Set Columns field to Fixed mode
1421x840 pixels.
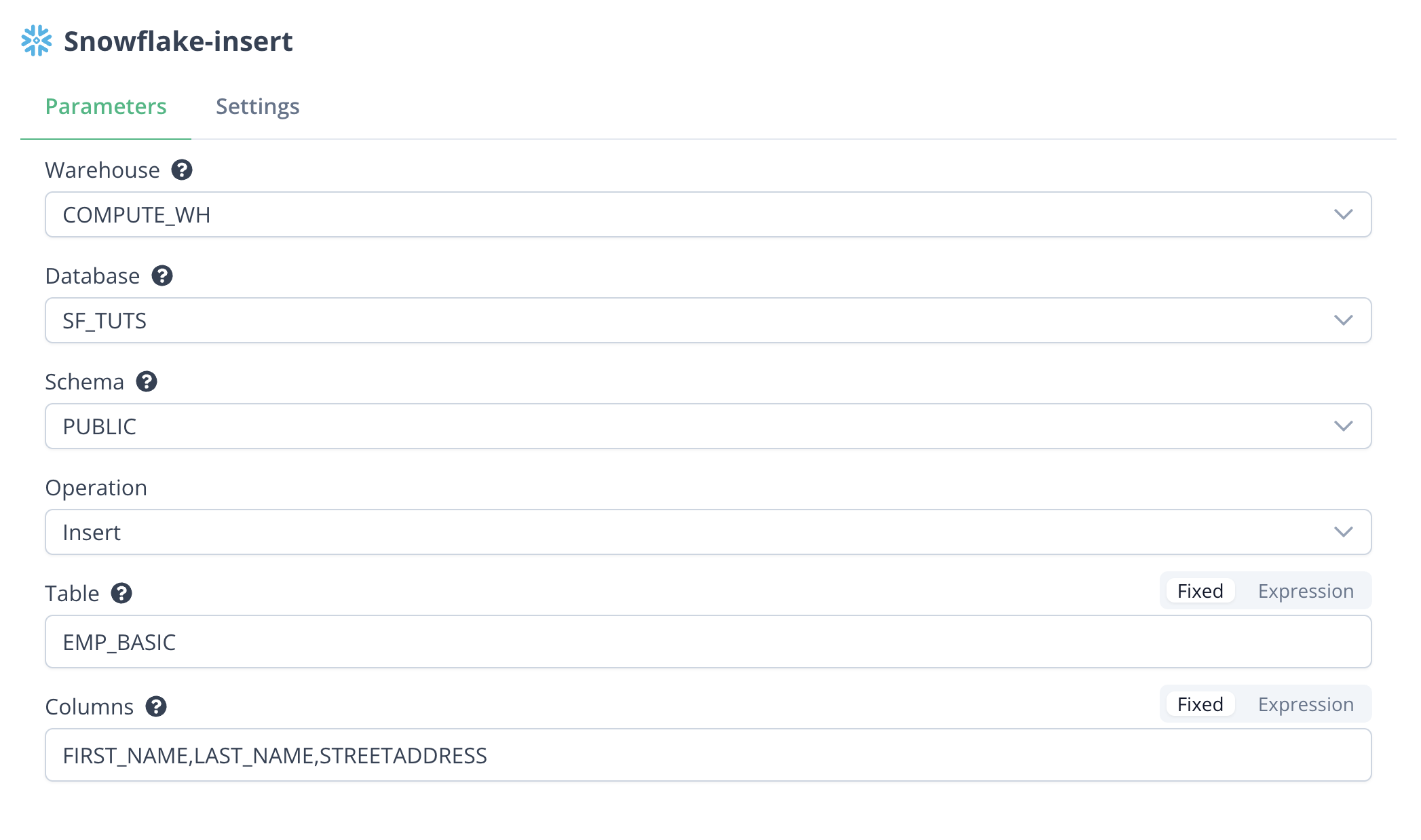(1200, 704)
